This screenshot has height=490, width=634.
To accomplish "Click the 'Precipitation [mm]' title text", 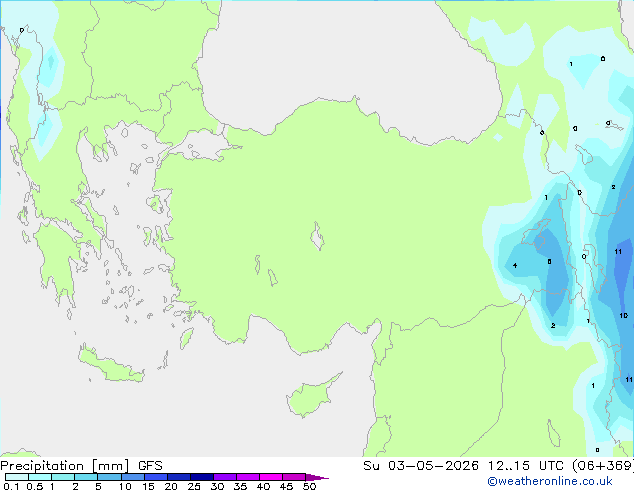I will click(x=65, y=466).
